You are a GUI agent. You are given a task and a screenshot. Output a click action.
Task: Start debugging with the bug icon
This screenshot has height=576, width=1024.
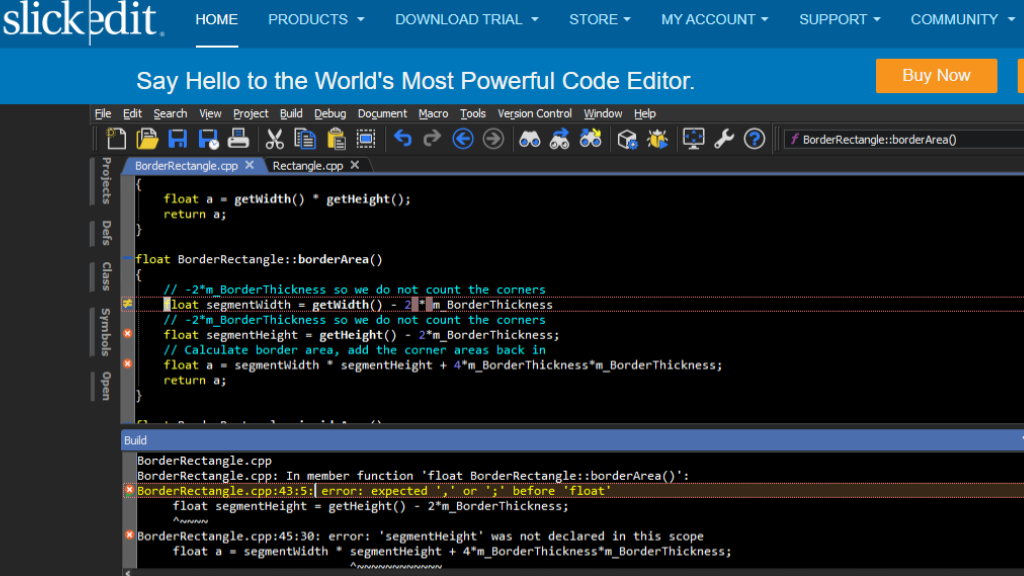658,139
